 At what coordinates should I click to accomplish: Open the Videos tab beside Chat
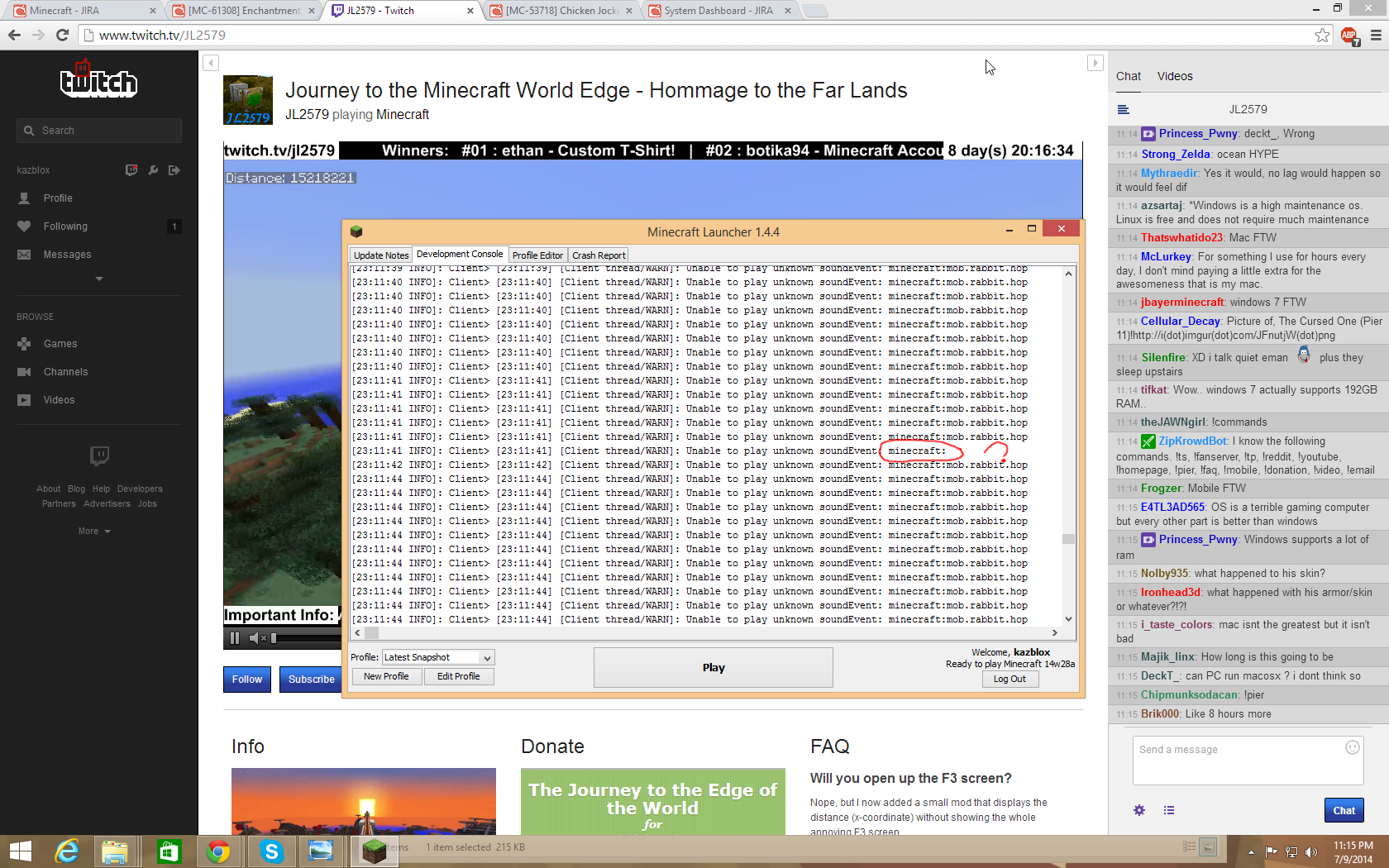(x=1174, y=76)
